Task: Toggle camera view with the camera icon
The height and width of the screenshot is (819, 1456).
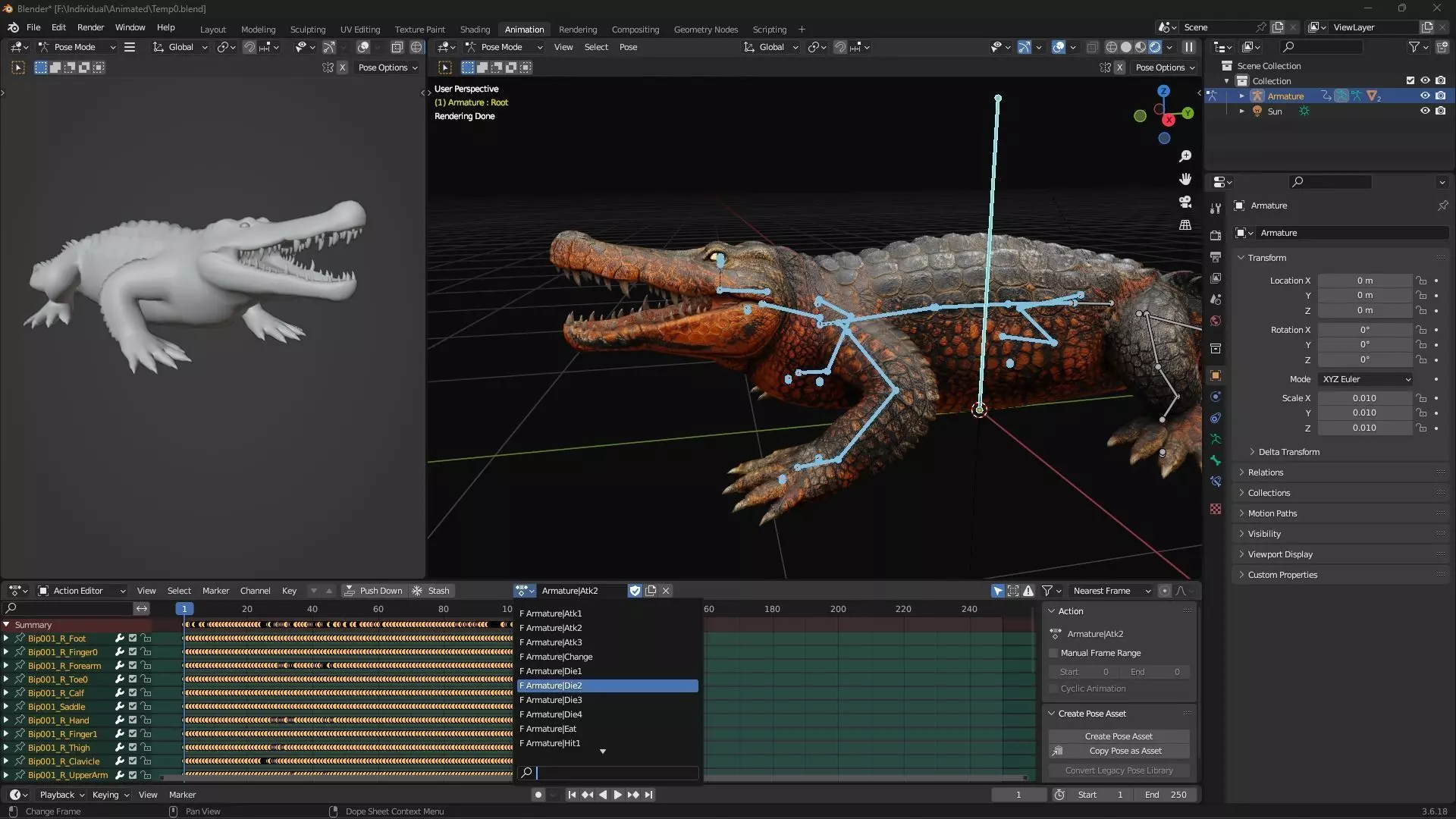Action: (x=1185, y=202)
